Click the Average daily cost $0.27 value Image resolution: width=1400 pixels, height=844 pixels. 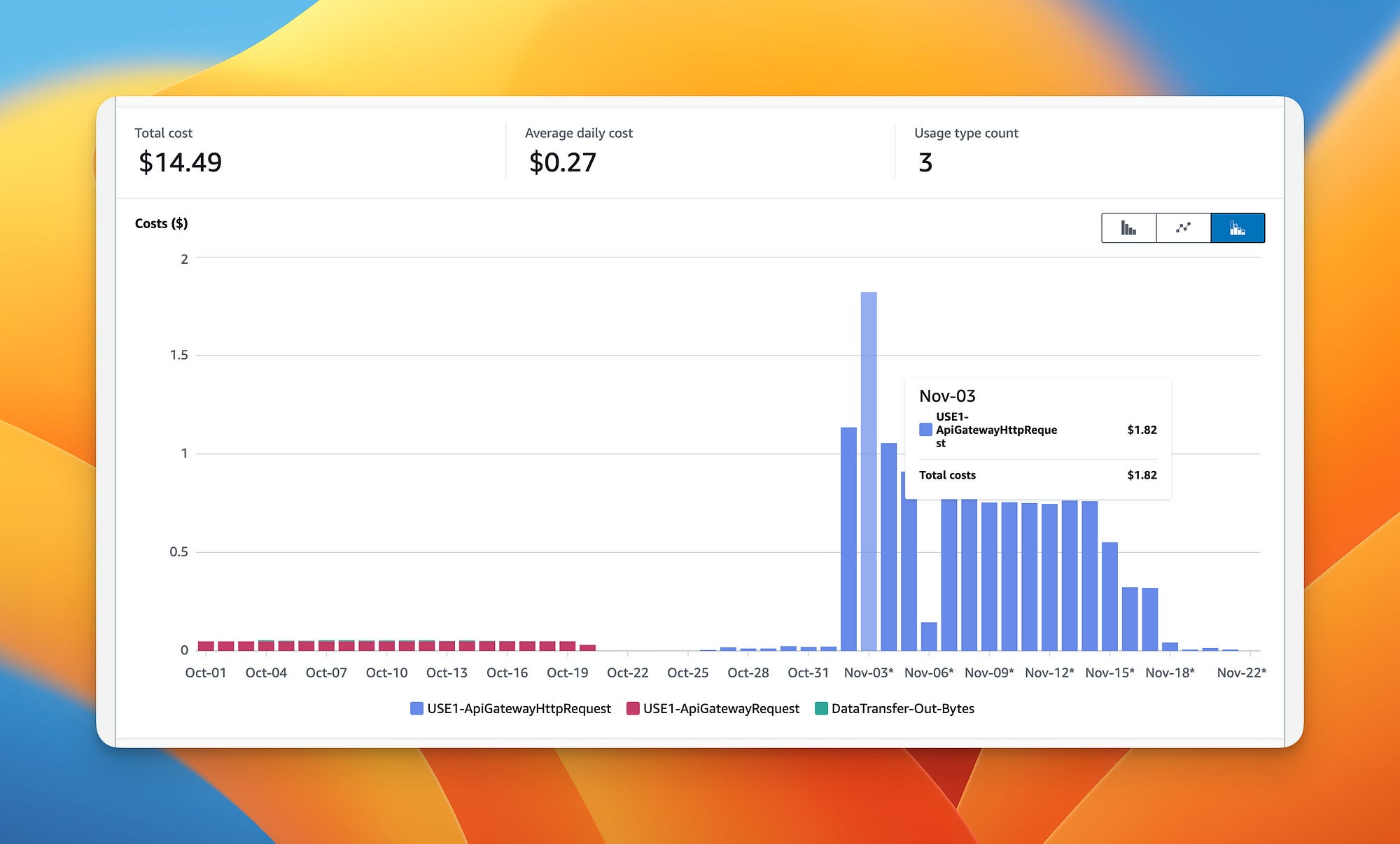(x=561, y=162)
